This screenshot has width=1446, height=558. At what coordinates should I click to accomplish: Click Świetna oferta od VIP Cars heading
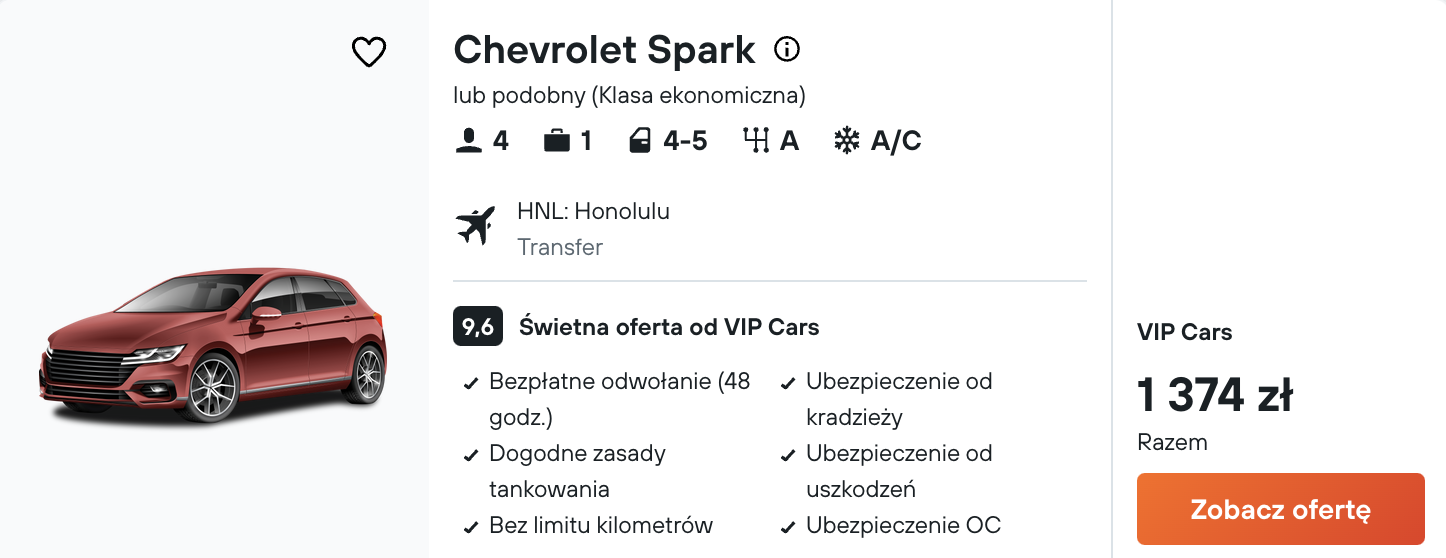669,327
